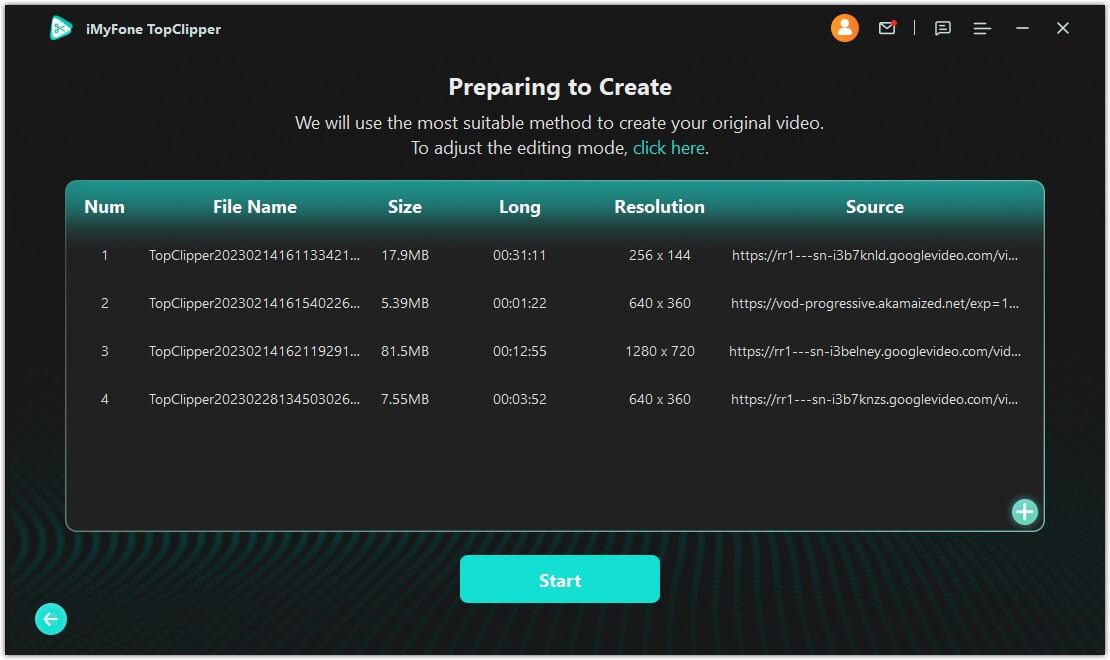Go back using the round arrow icon
The image size is (1110, 660).
[51, 619]
